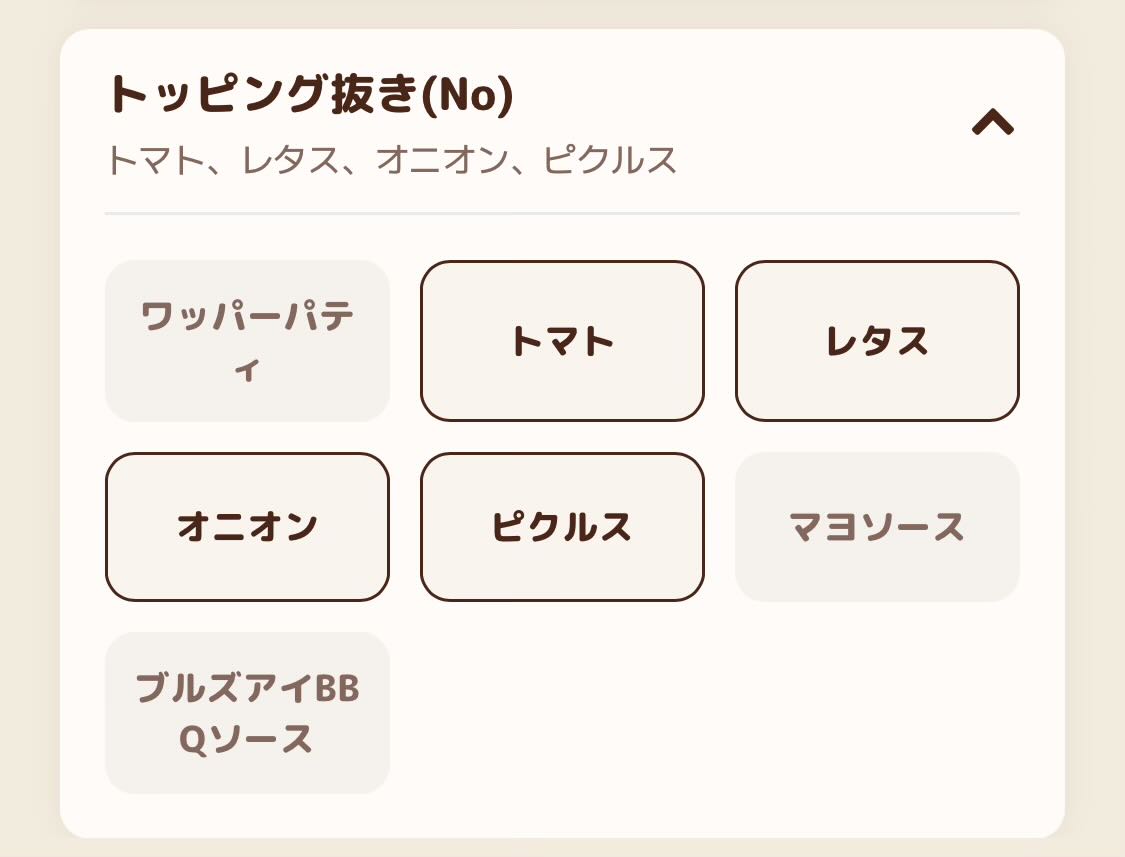Click the Onion (オニオン) button
The width and height of the screenshot is (1125, 857).
click(x=247, y=527)
